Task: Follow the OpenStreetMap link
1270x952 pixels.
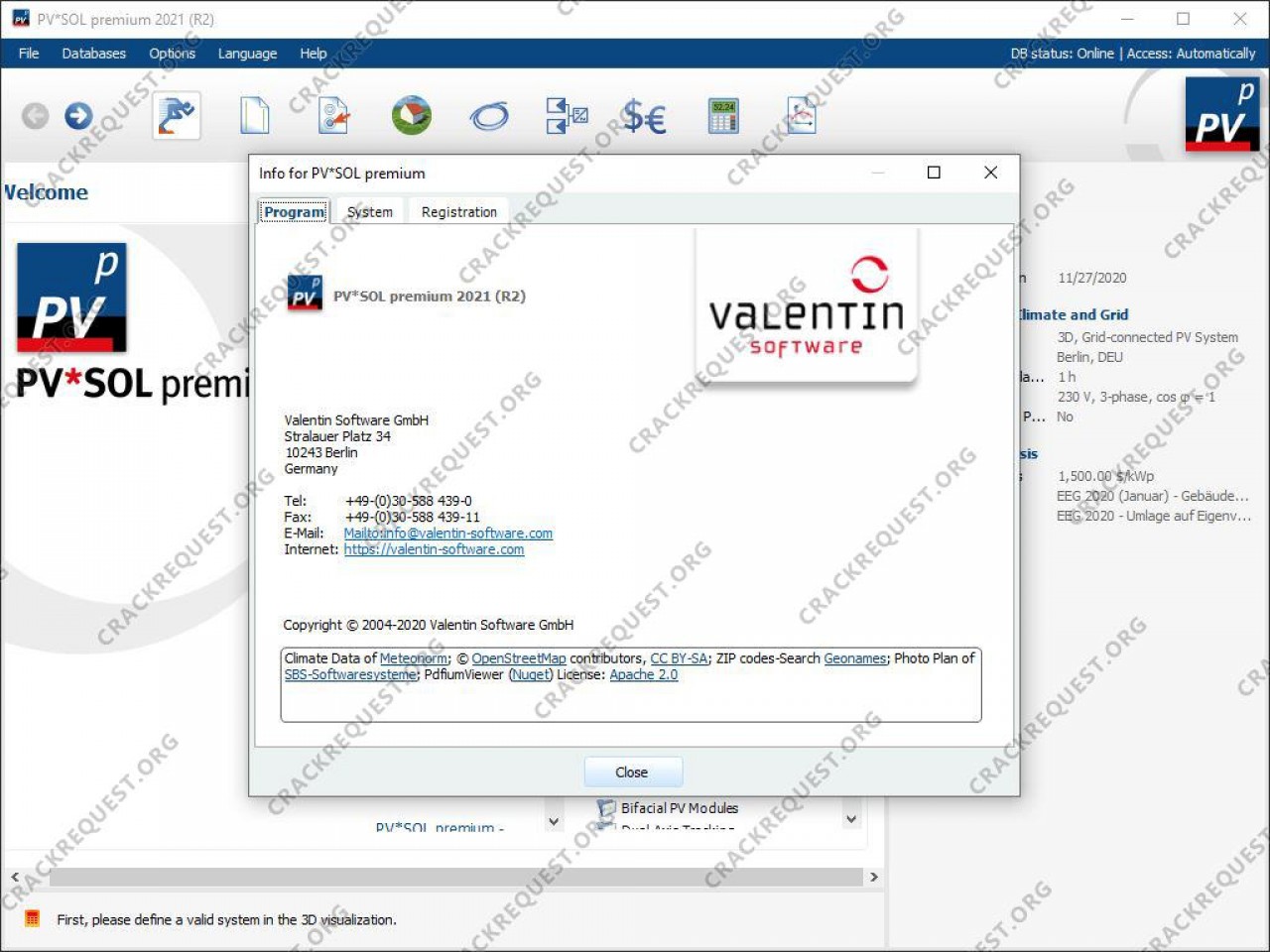Action: click(519, 658)
